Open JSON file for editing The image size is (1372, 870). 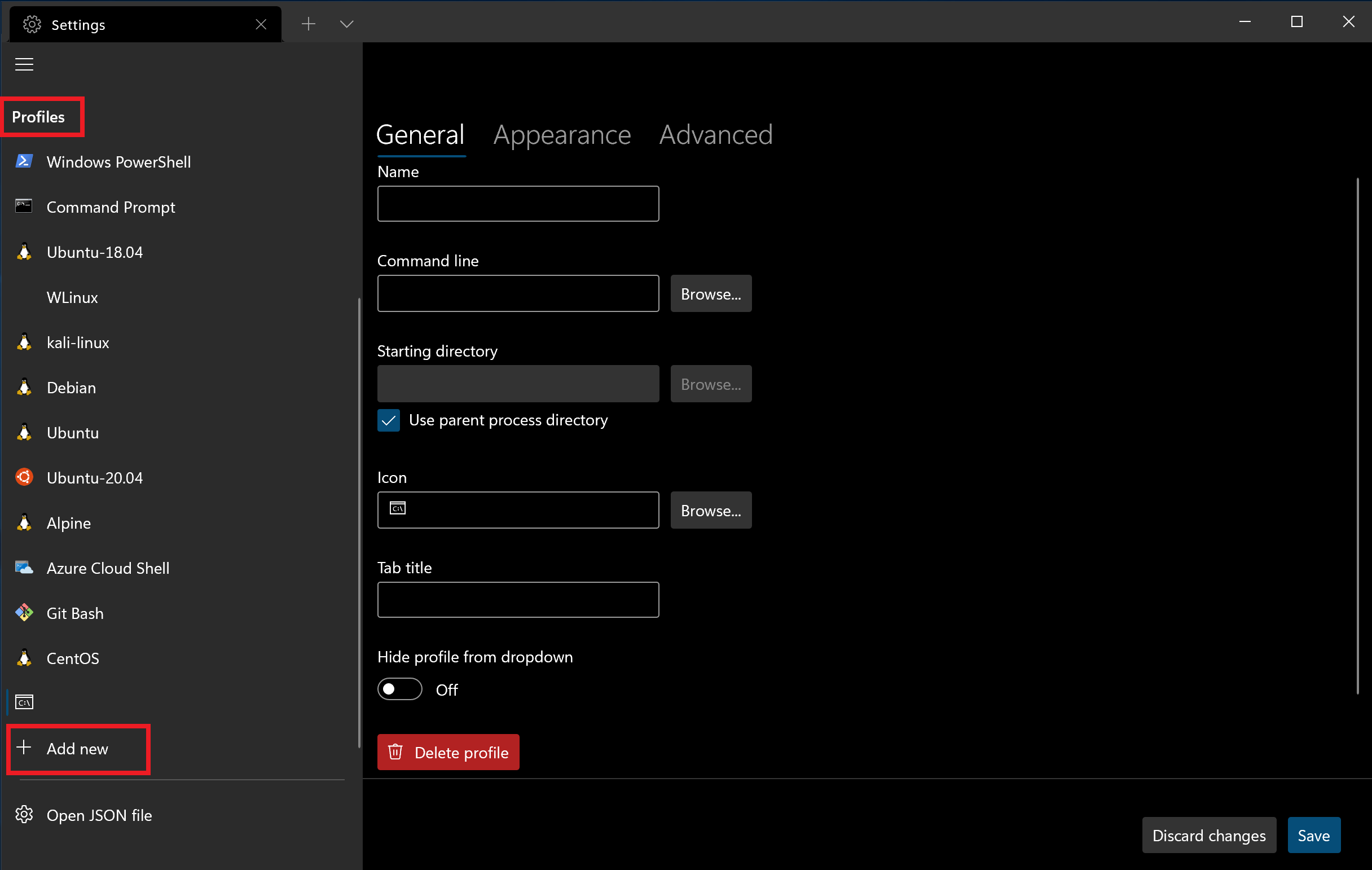point(98,815)
